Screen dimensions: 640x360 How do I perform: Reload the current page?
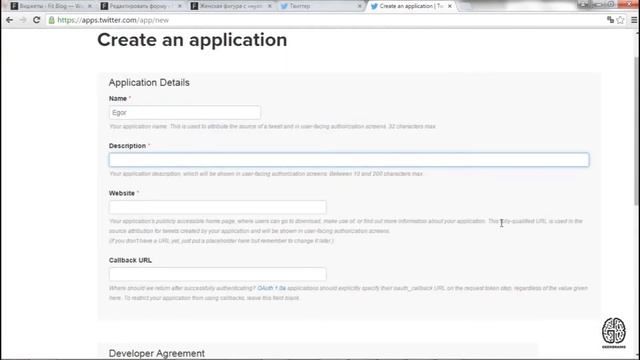coord(36,20)
